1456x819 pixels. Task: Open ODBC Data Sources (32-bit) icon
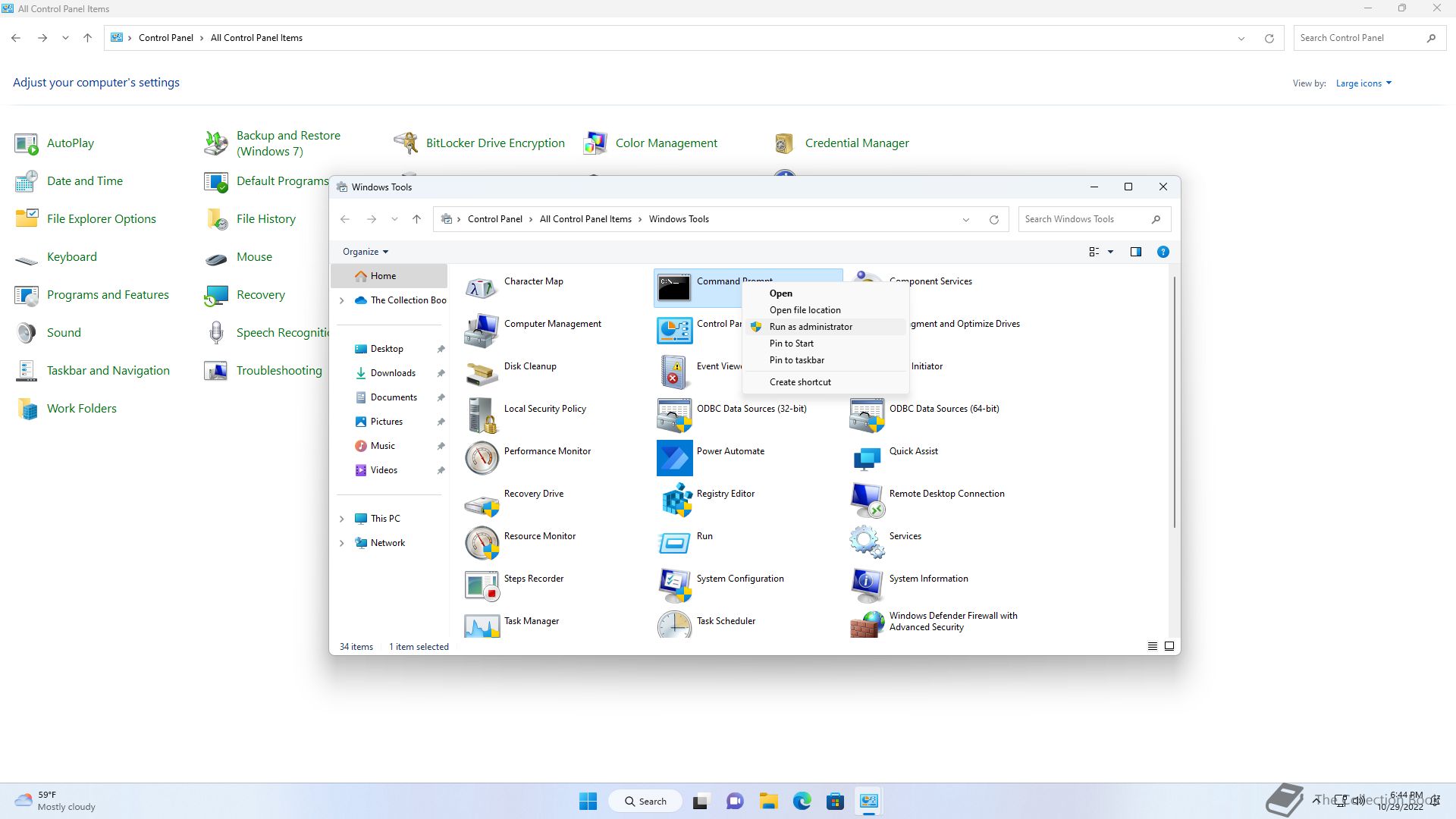pos(674,415)
